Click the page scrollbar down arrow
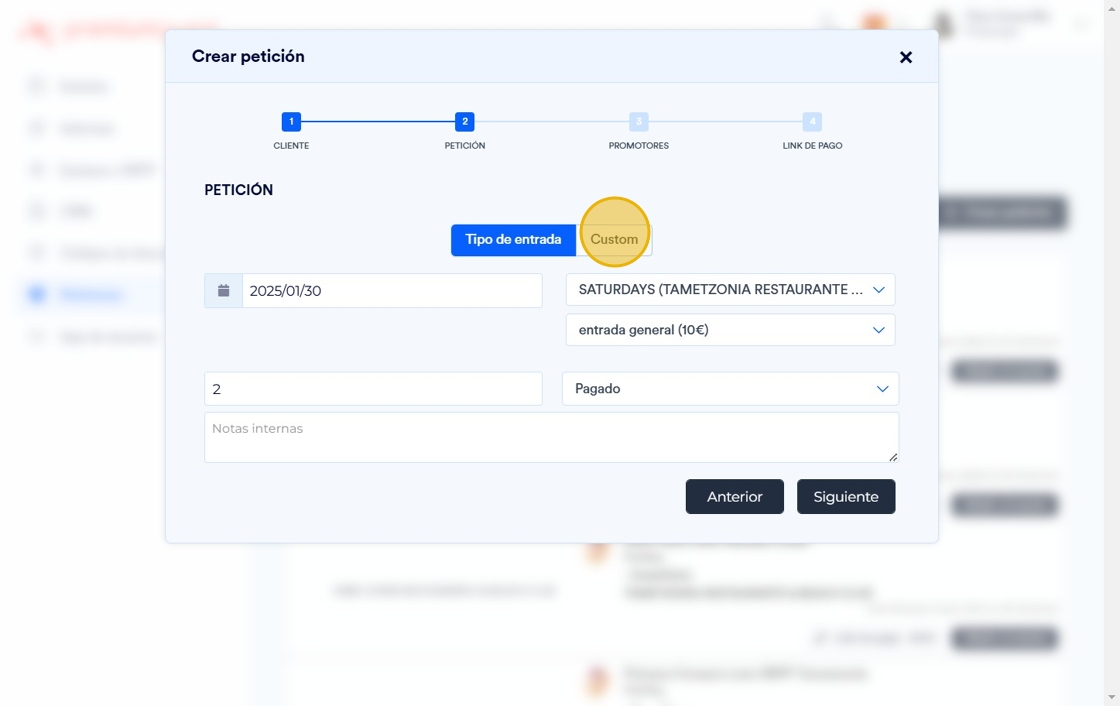 pyautogui.click(x=1112, y=697)
